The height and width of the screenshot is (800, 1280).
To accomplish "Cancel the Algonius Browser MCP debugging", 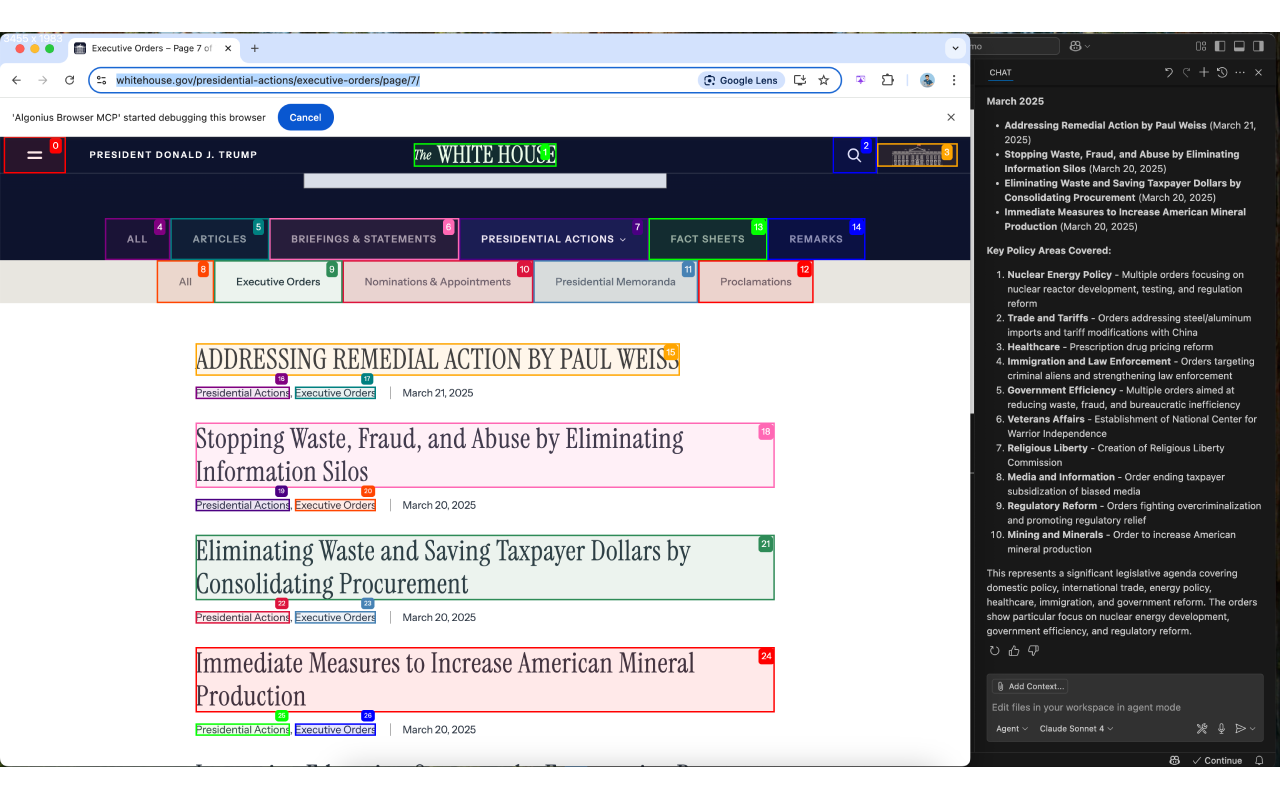I will (305, 117).
